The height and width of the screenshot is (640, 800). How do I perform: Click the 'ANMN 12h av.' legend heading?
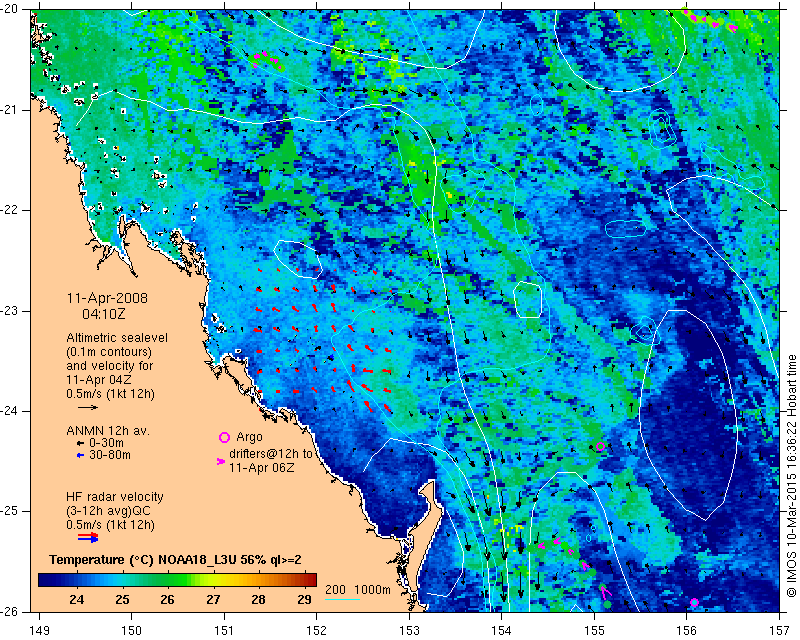point(108,431)
